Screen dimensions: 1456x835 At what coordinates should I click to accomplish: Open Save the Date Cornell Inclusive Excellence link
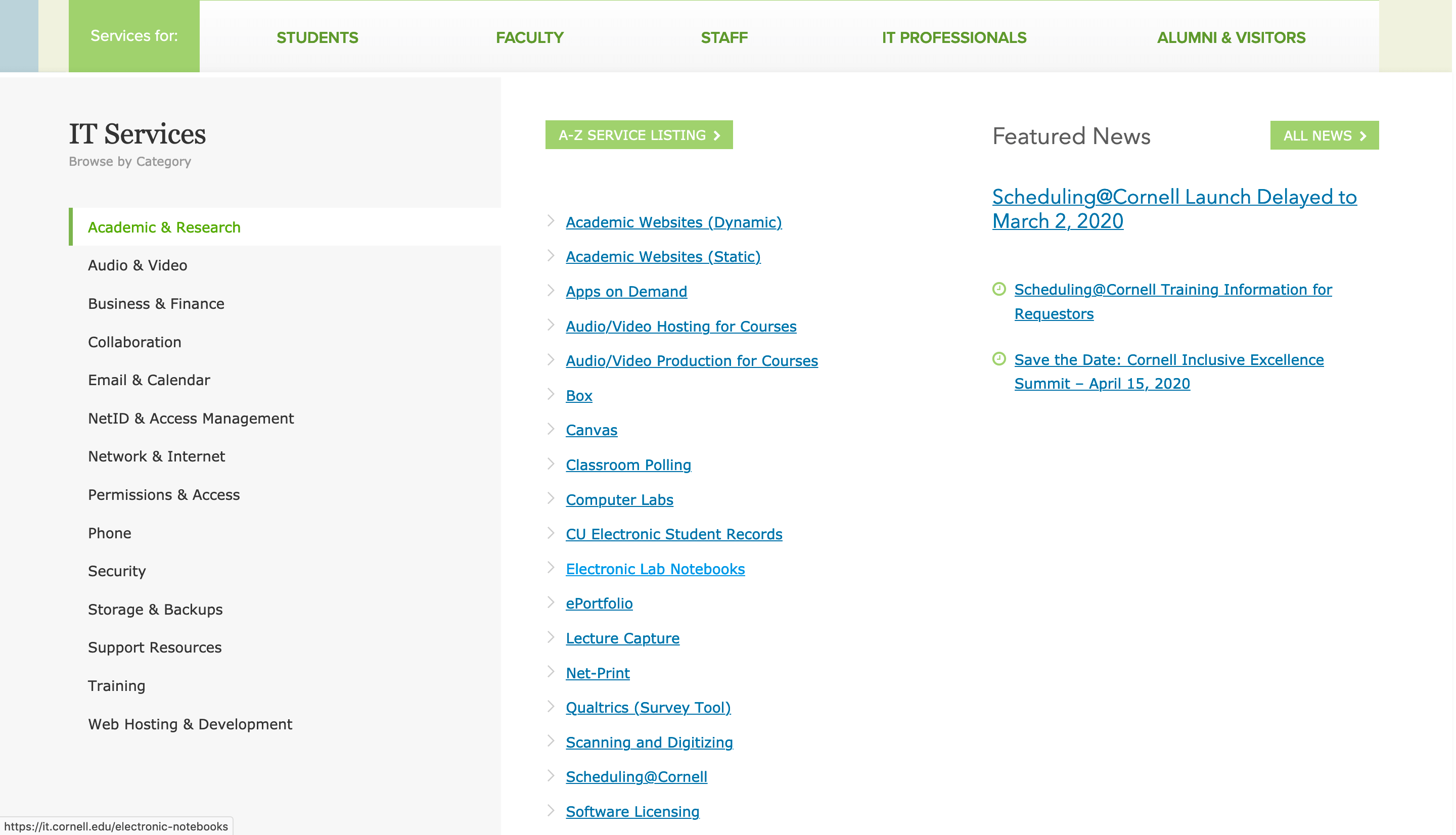tap(1169, 372)
